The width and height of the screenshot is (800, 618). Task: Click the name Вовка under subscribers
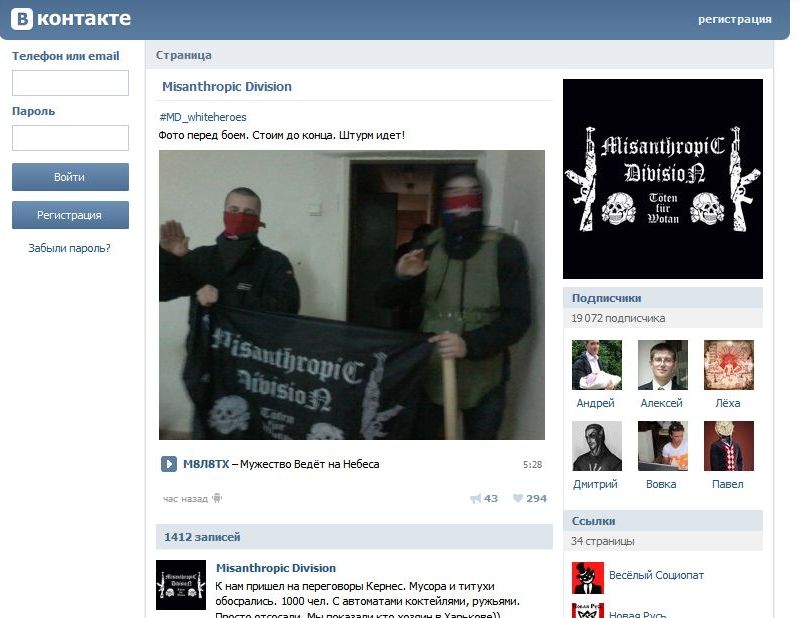coord(661,484)
